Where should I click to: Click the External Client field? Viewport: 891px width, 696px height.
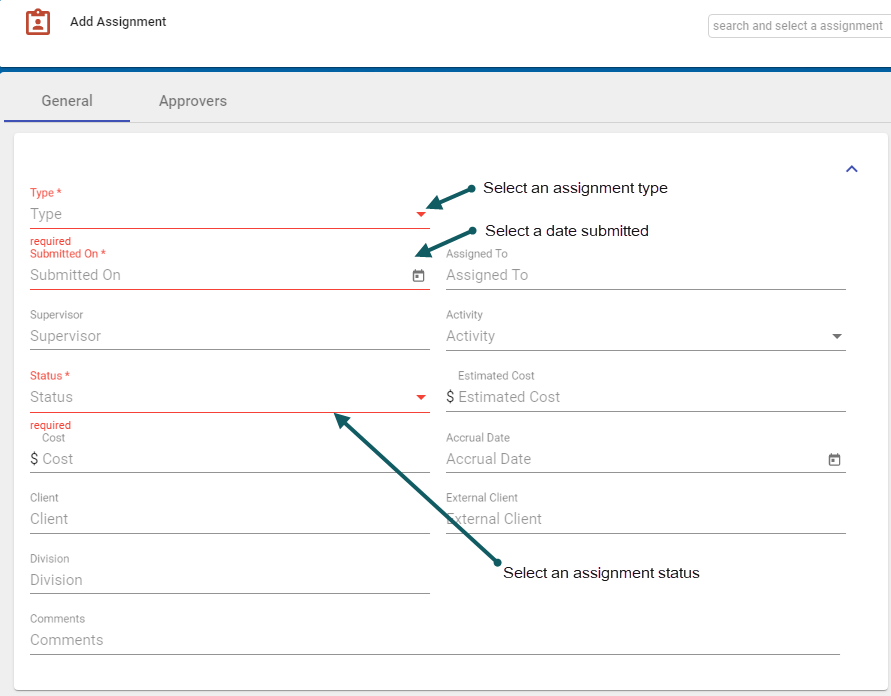tap(645, 520)
